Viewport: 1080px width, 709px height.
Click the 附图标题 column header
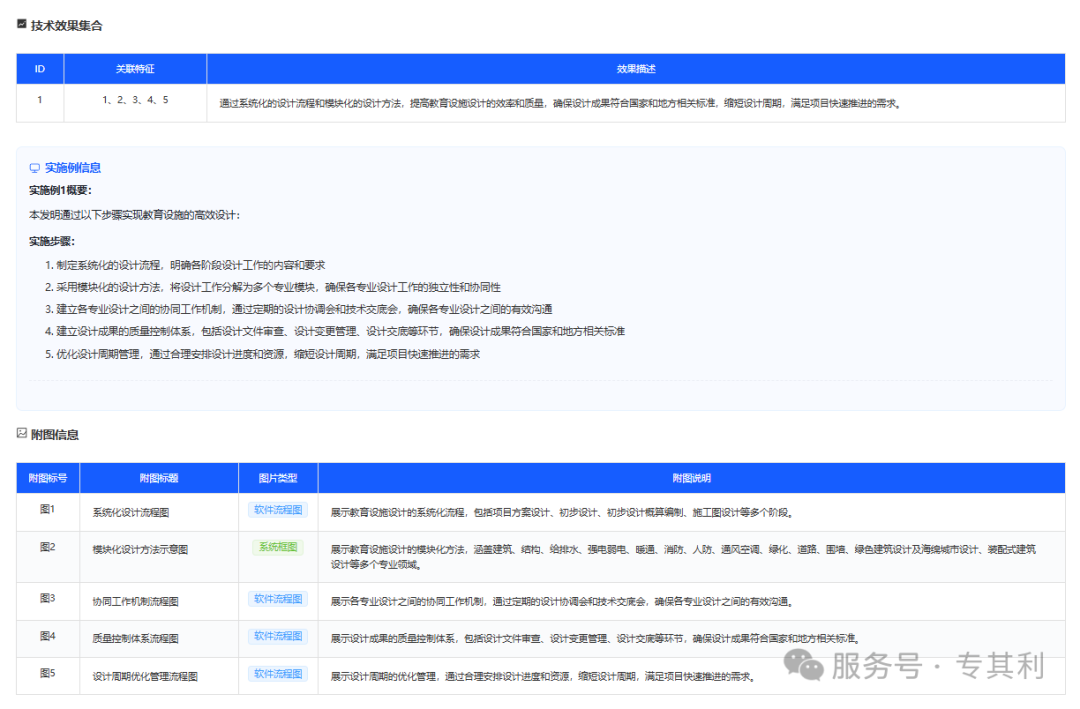(159, 478)
